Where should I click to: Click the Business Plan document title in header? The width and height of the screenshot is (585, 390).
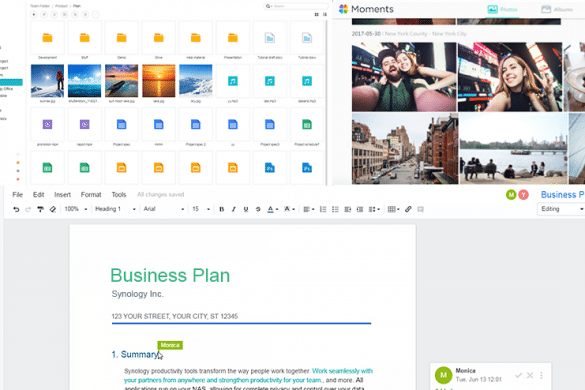[x=563, y=194]
